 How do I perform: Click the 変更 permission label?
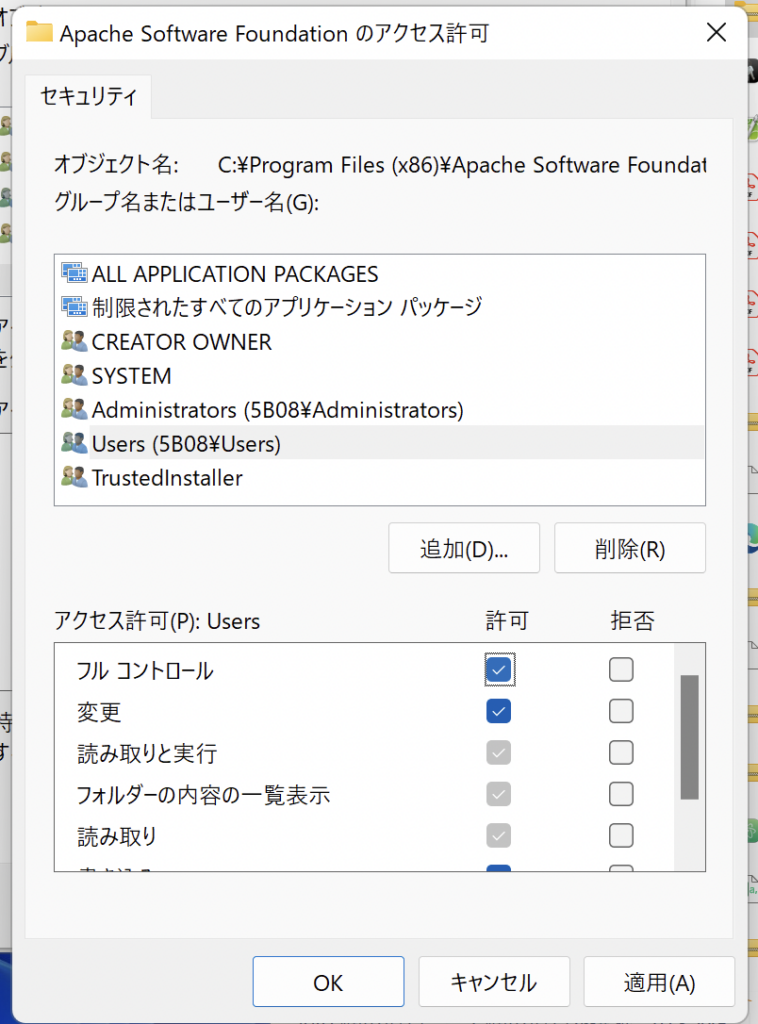[x=99, y=712]
